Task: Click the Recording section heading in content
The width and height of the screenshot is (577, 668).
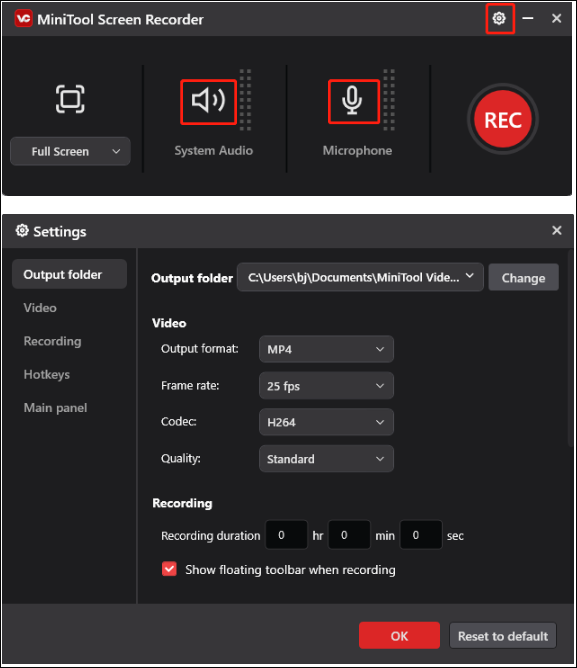Action: (182, 503)
